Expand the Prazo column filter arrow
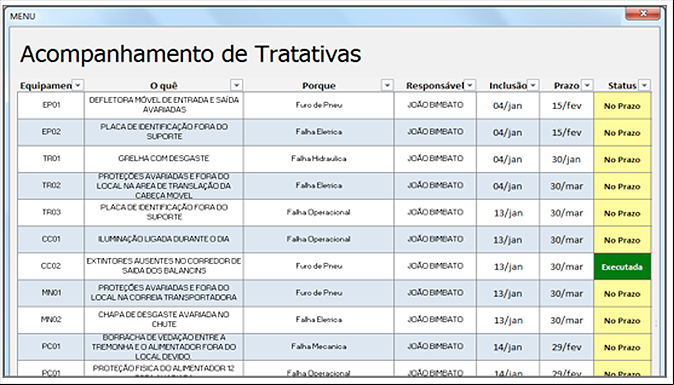The image size is (674, 385). (587, 85)
